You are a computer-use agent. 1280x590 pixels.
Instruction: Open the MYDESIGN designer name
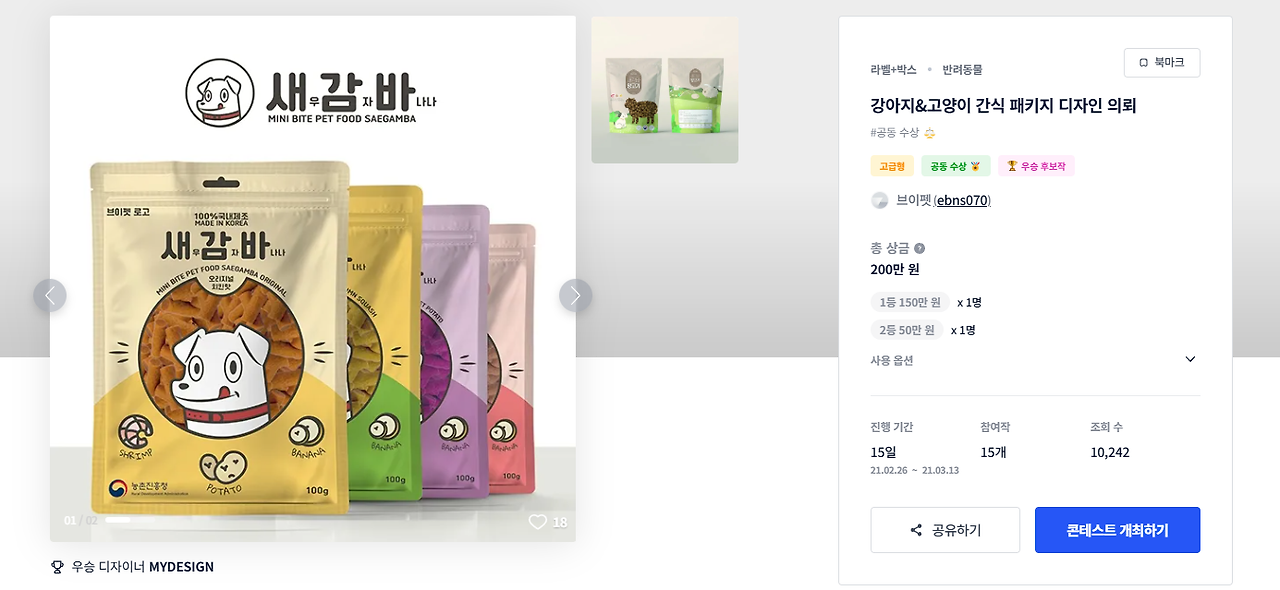coord(181,567)
